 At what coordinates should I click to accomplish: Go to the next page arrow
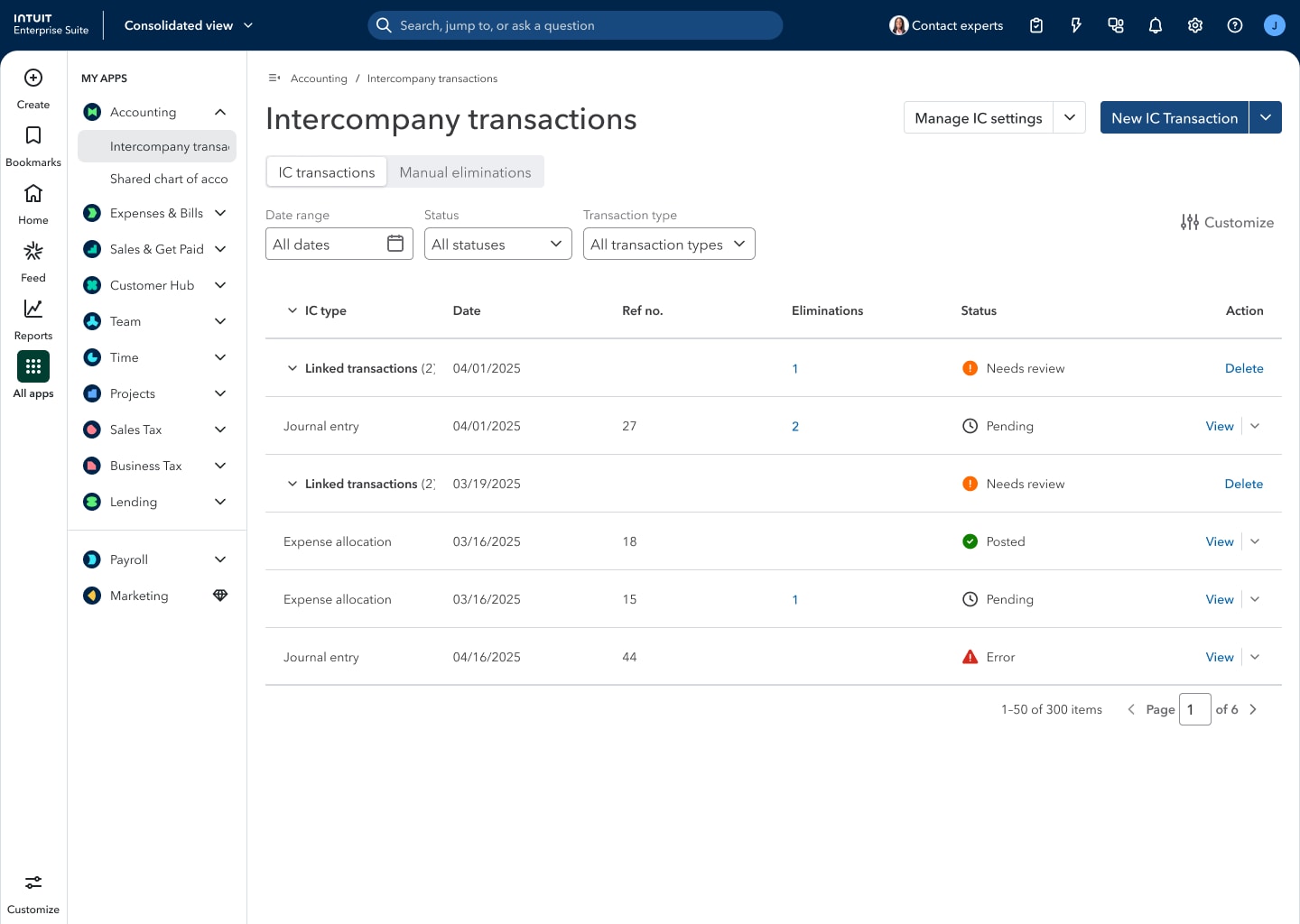tap(1253, 709)
